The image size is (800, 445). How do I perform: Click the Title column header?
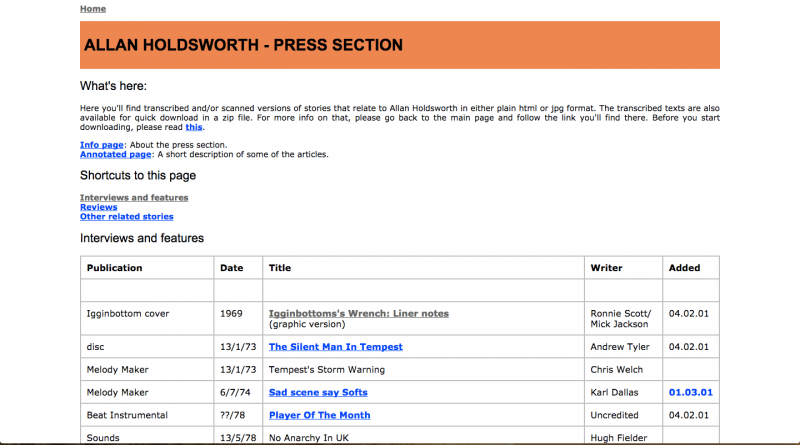coord(280,268)
